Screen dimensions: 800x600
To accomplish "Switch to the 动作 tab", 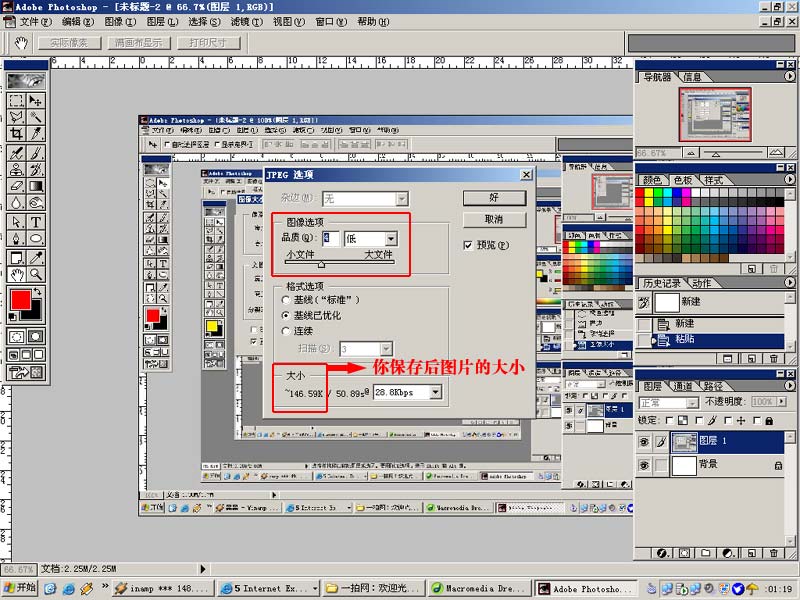I will [x=702, y=283].
